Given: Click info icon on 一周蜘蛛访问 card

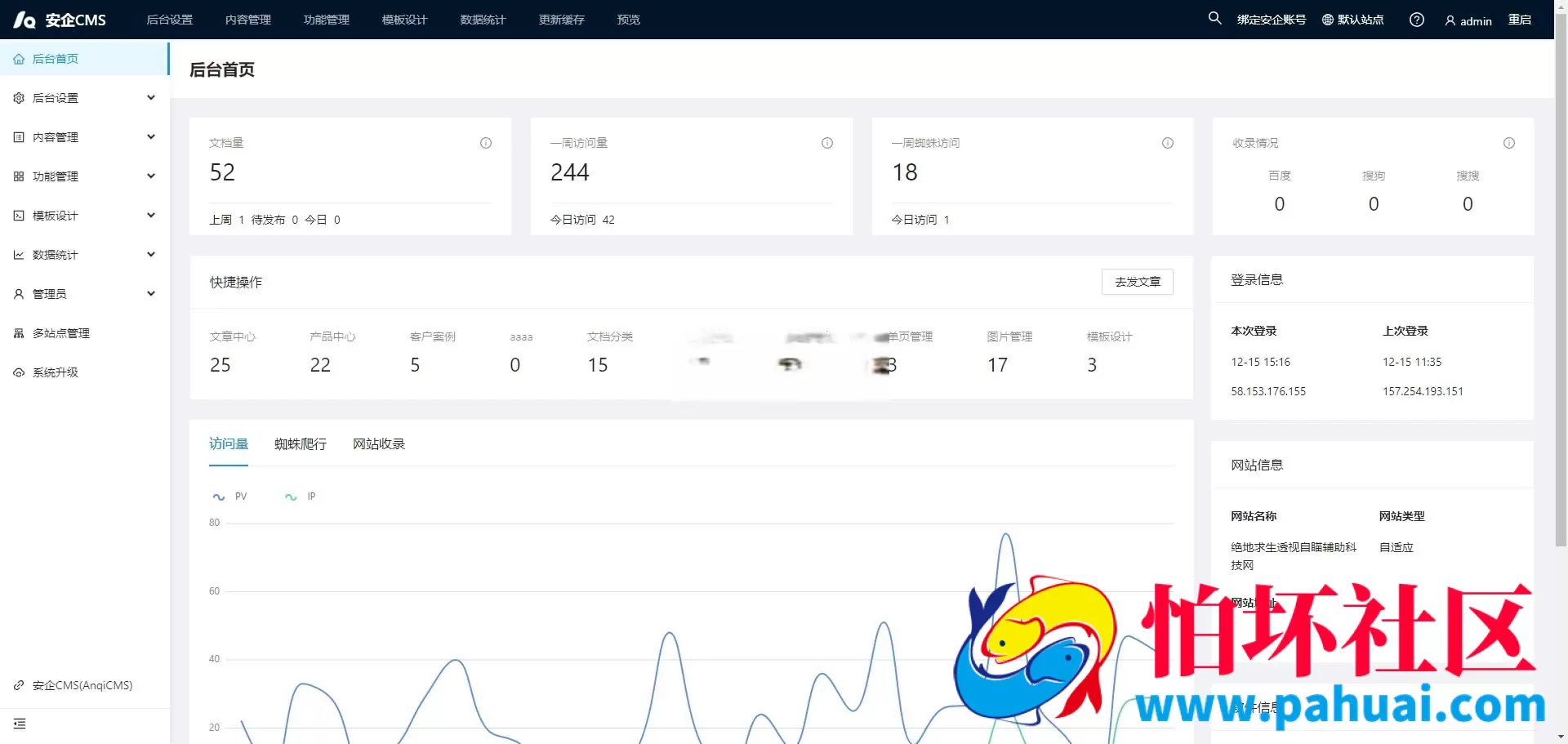Looking at the screenshot, I should [1168, 143].
